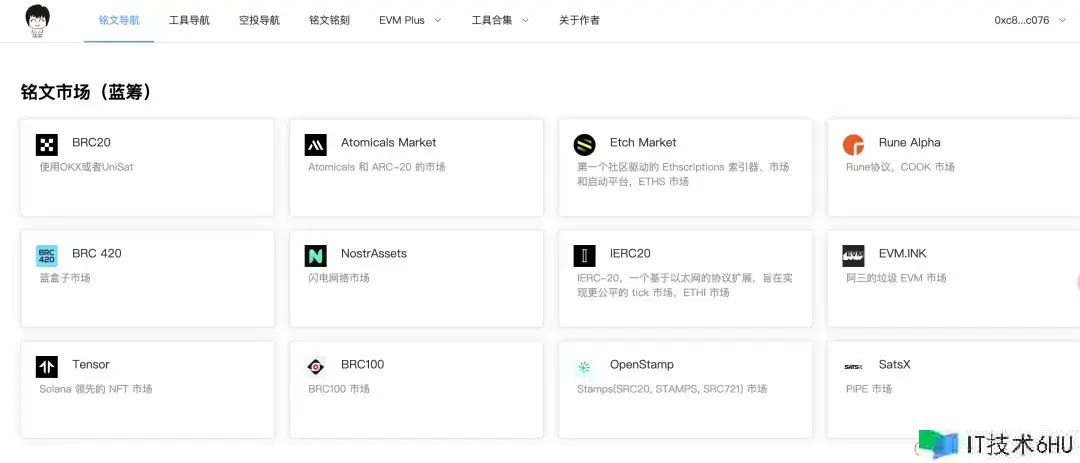
Task: Open the BRC 420 title link
Action: [97, 254]
